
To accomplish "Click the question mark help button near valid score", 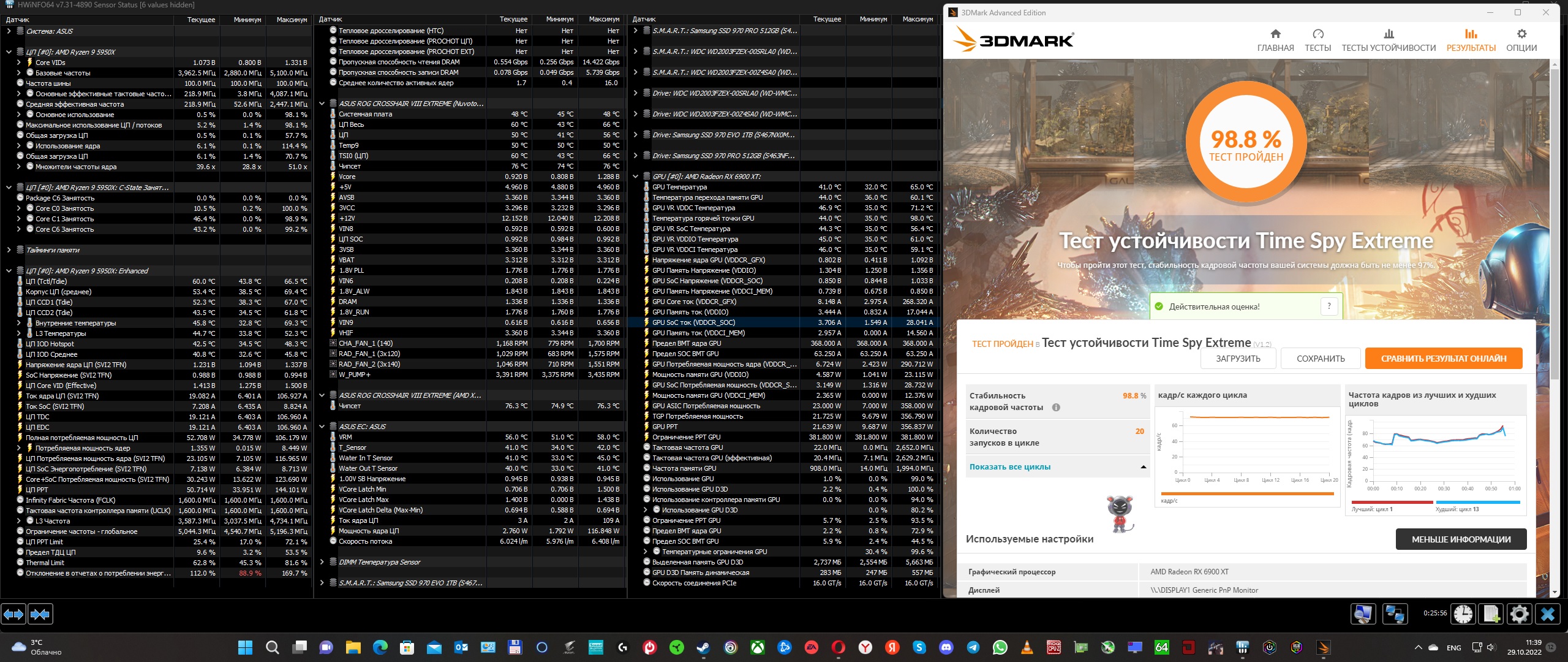I will (x=1329, y=306).
